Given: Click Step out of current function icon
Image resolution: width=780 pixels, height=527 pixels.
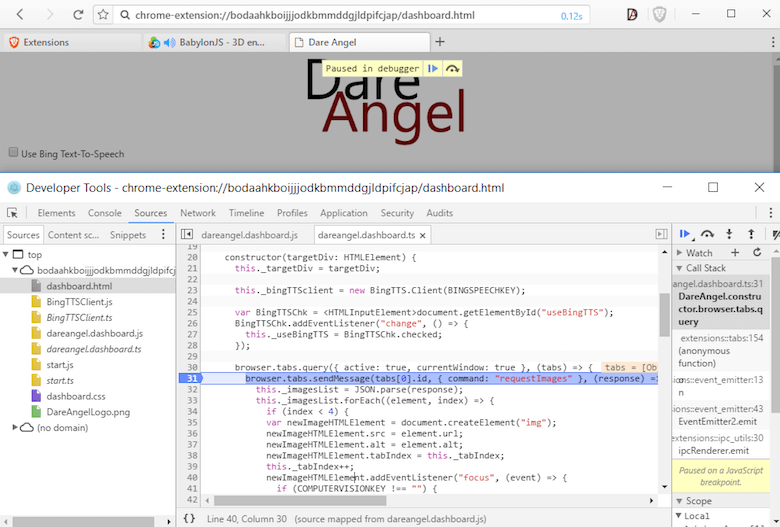Looking at the screenshot, I should 748,234.
